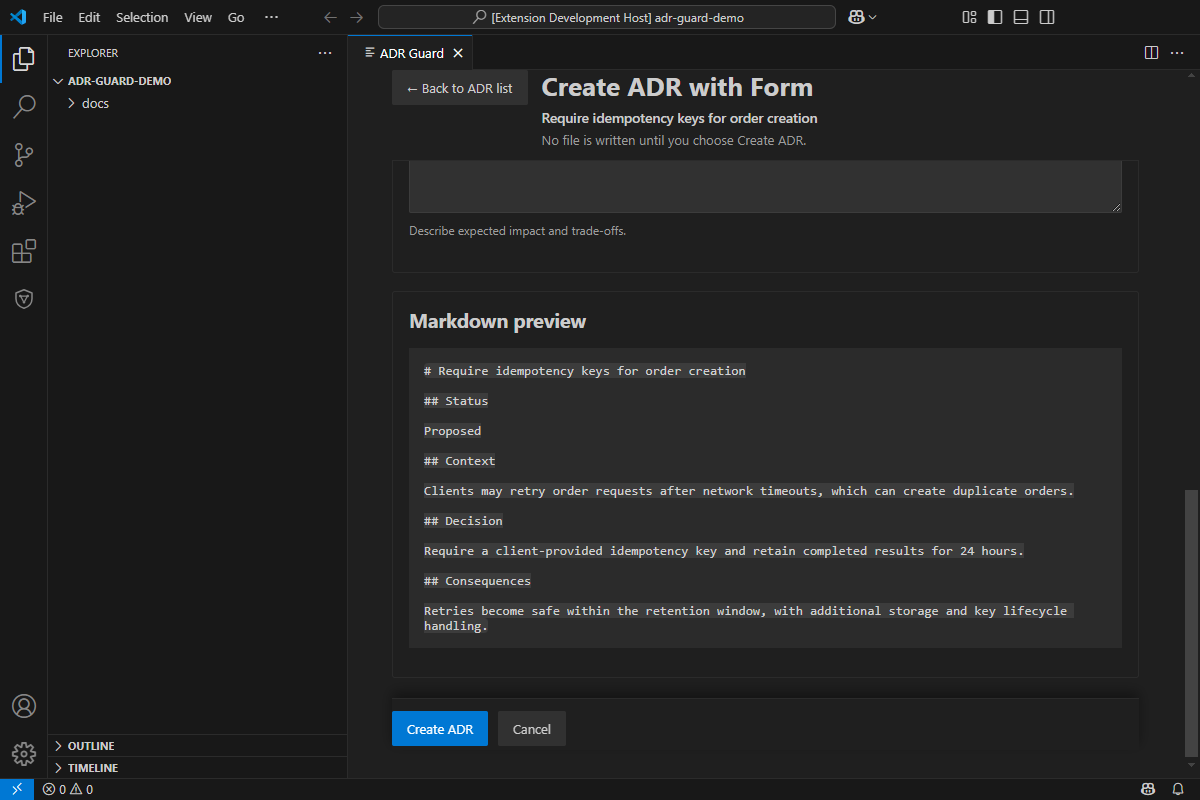Open the Accounts menu icon
This screenshot has height=800, width=1200.
pos(24,706)
